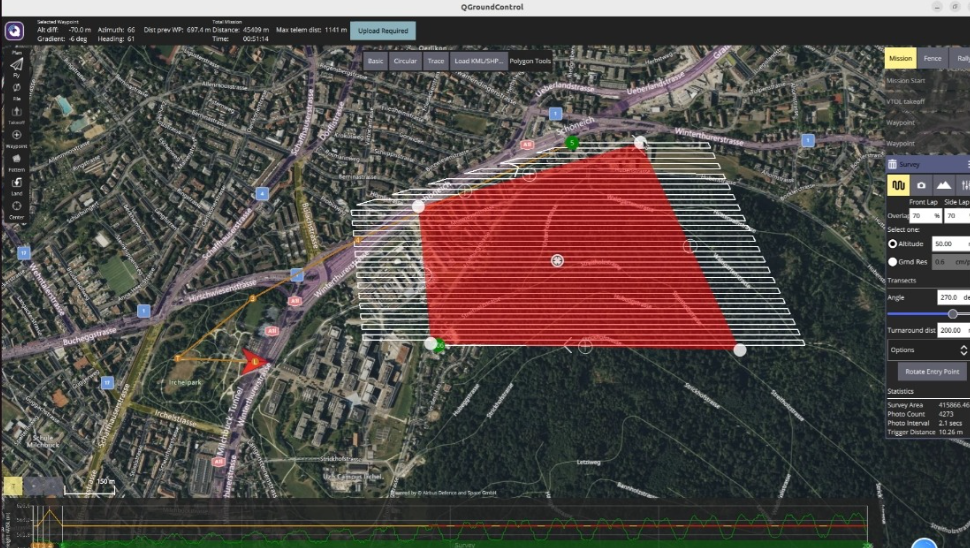Screen dimensions: 970x548
Task: Open the Survey camera settings tab icon
Action: pos(921,185)
